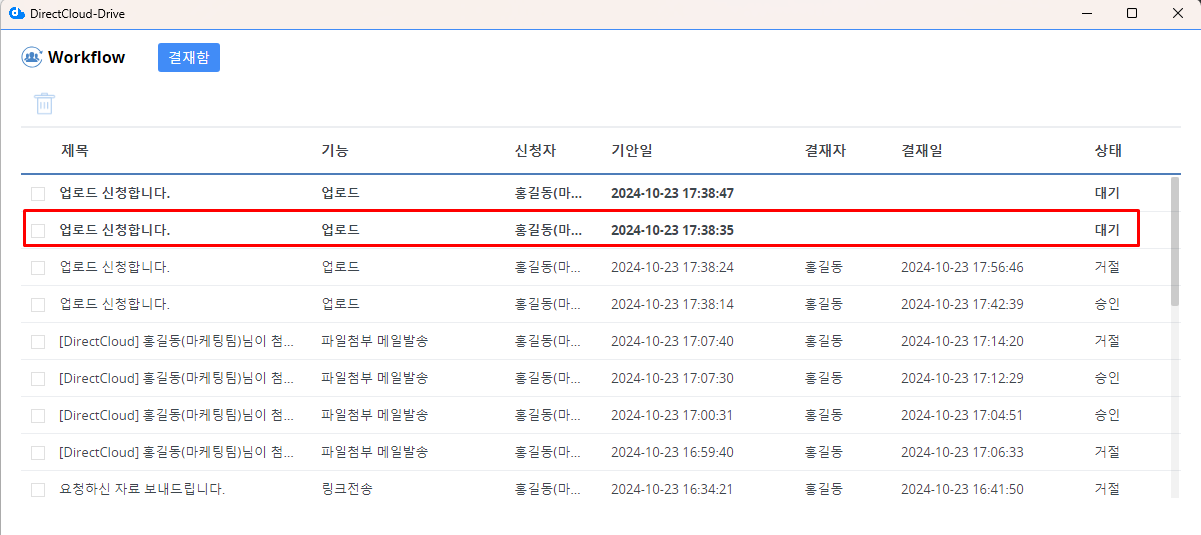Sort by the 제목 column header
This screenshot has height=535, width=1201.
75,151
